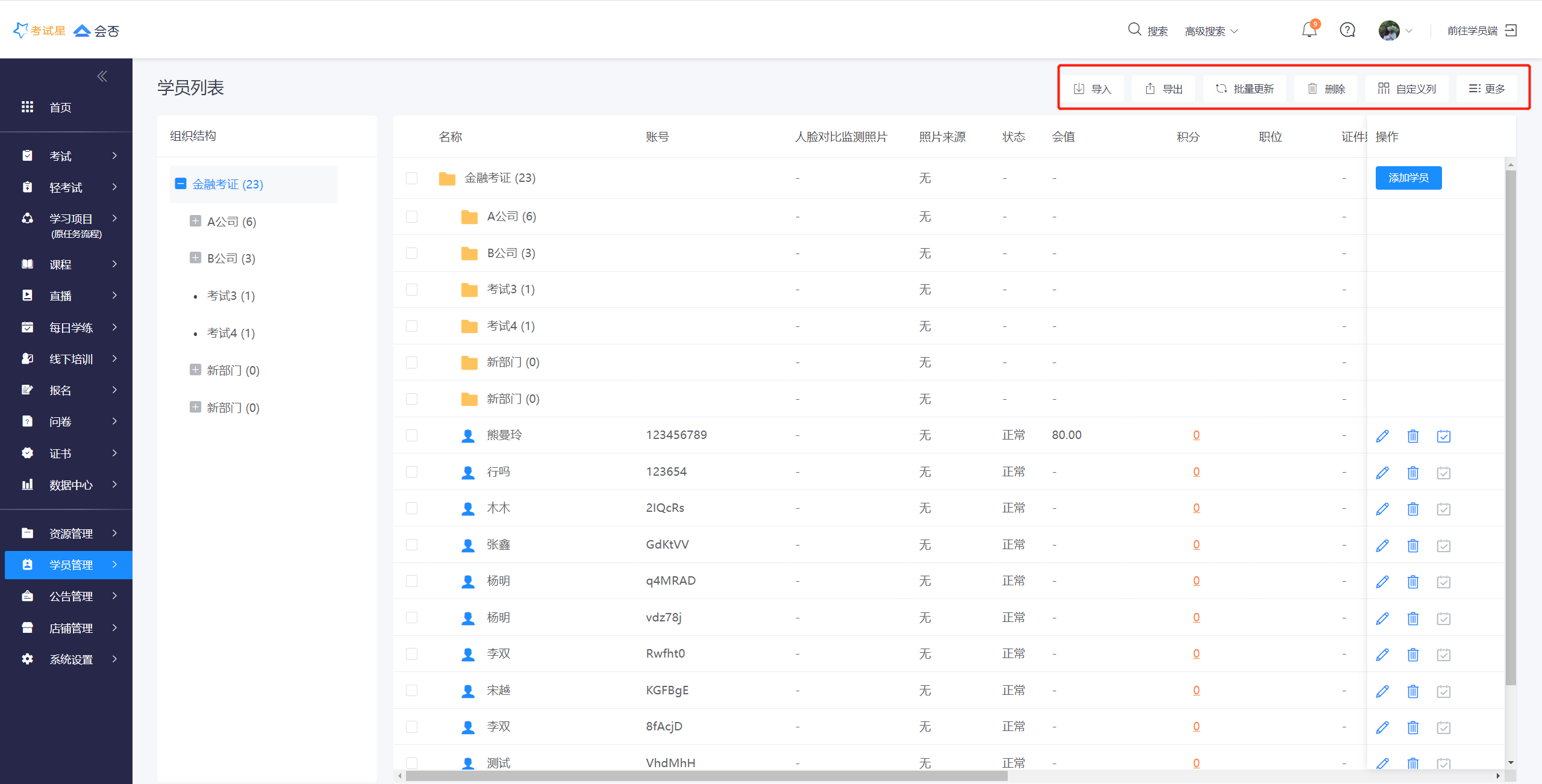
Task: Collapse the 金融考证 tree node
Action: (181, 184)
